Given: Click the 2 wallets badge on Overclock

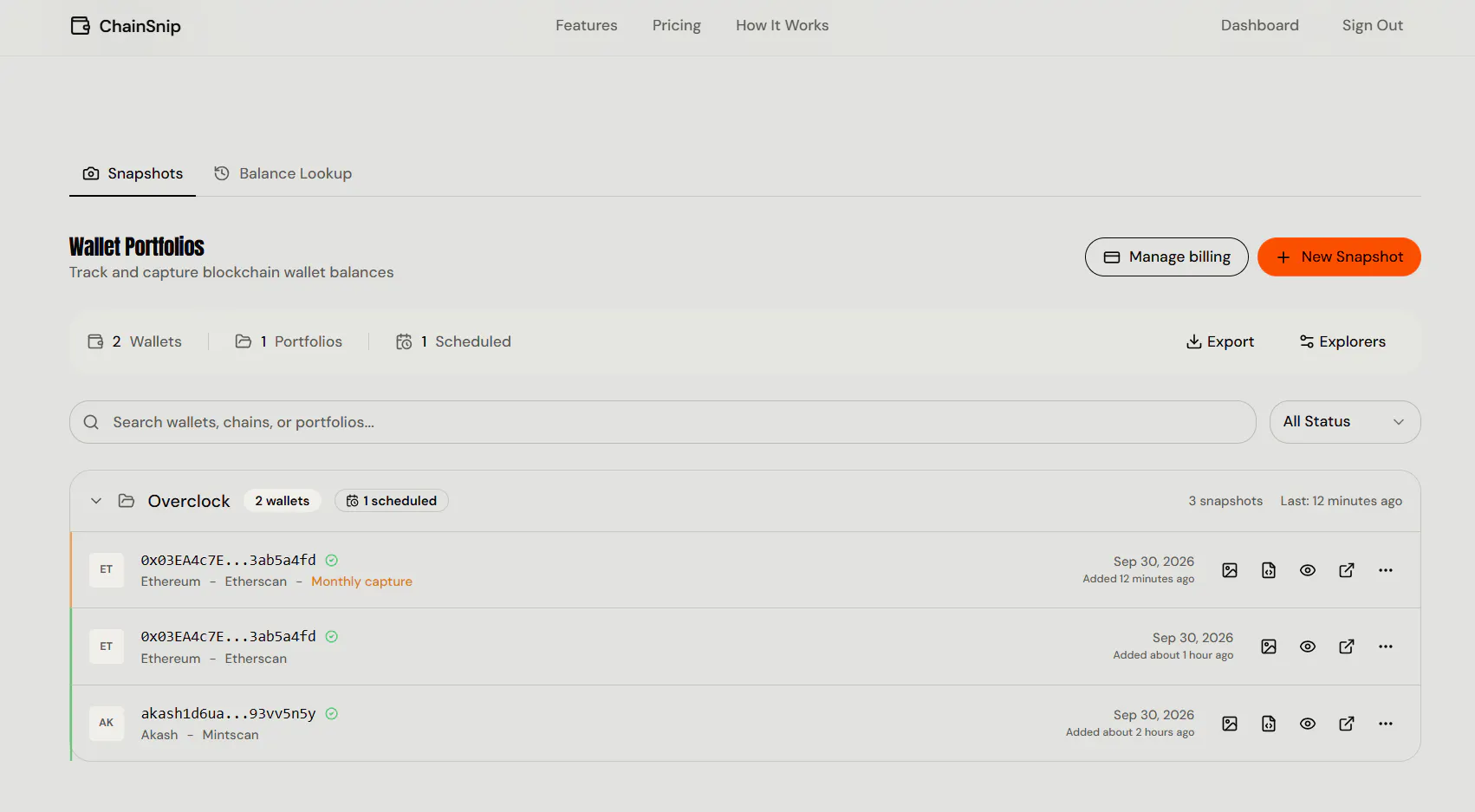Looking at the screenshot, I should click(x=283, y=501).
